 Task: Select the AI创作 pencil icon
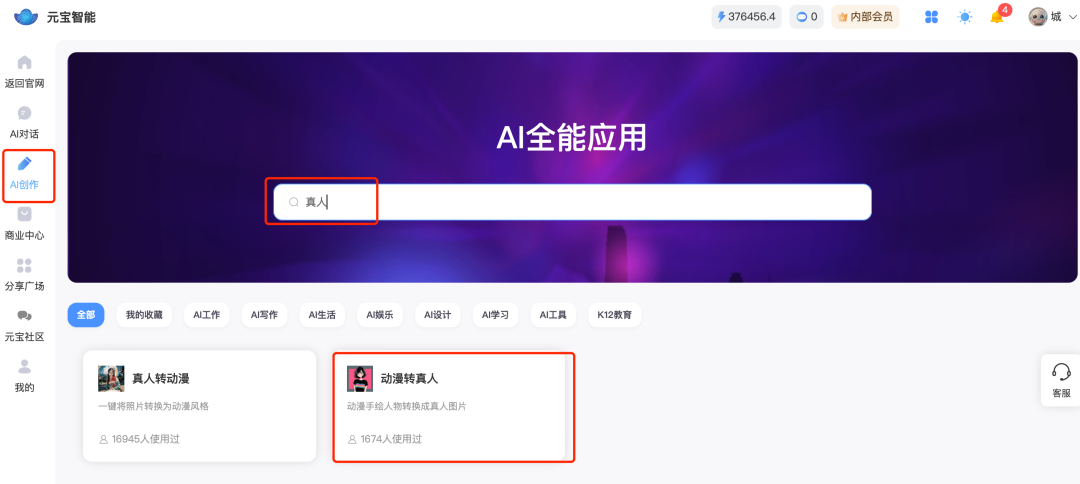[x=25, y=165]
